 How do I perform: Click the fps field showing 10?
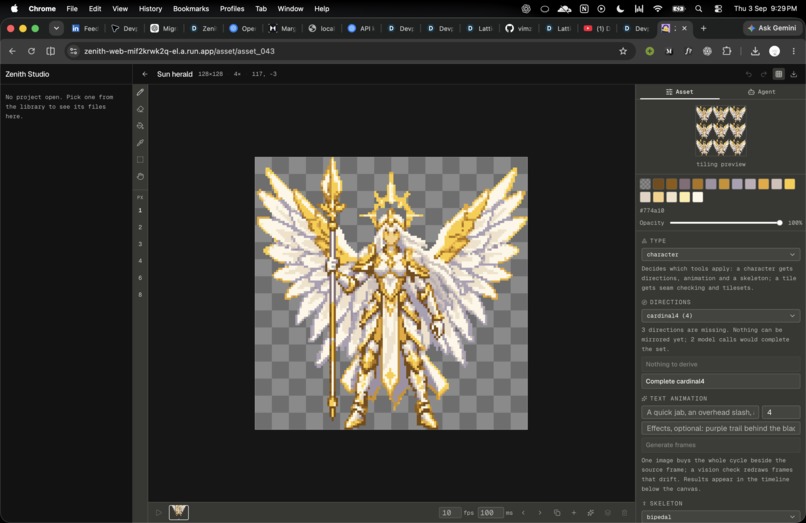point(450,513)
